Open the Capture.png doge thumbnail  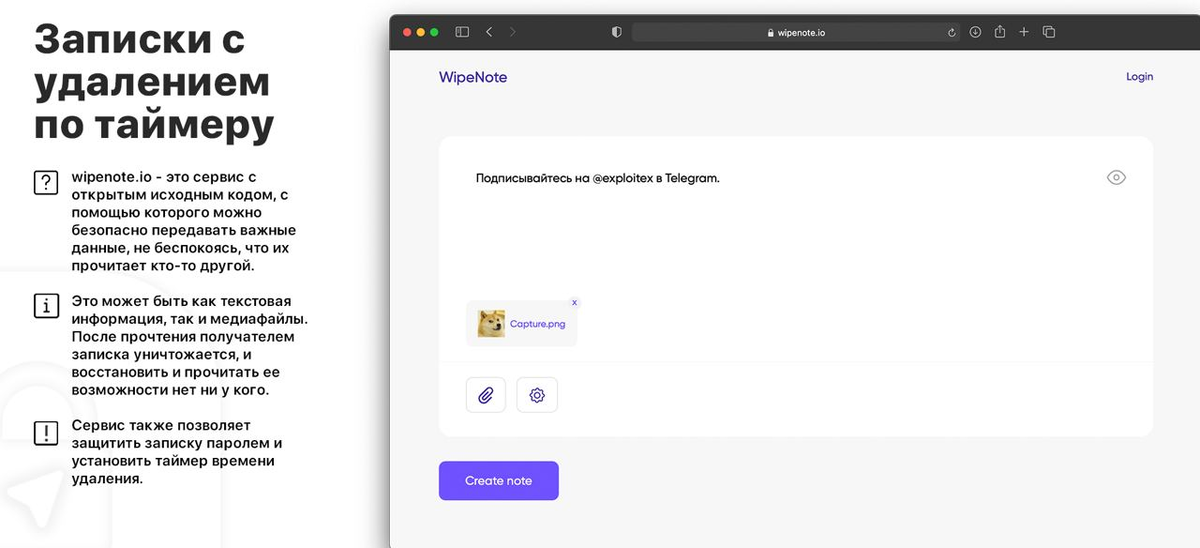(491, 324)
